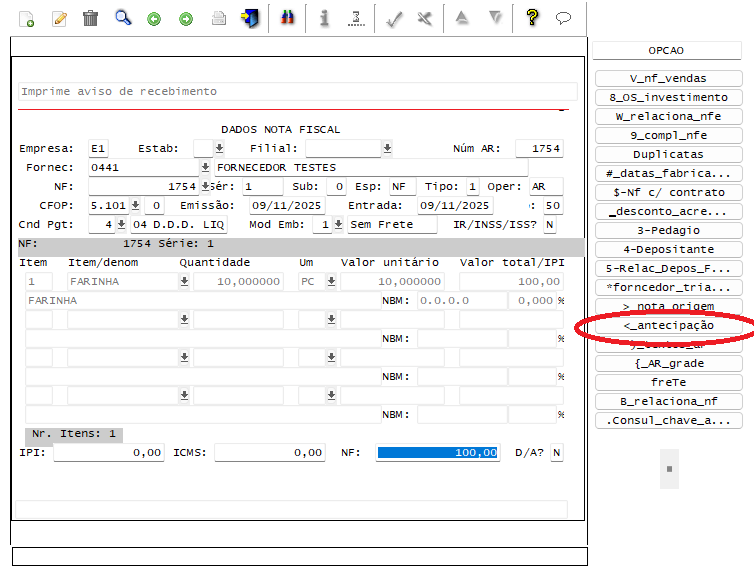Click the 3-Pedagio button
Viewport: 754px width, 568px height.
tap(668, 230)
